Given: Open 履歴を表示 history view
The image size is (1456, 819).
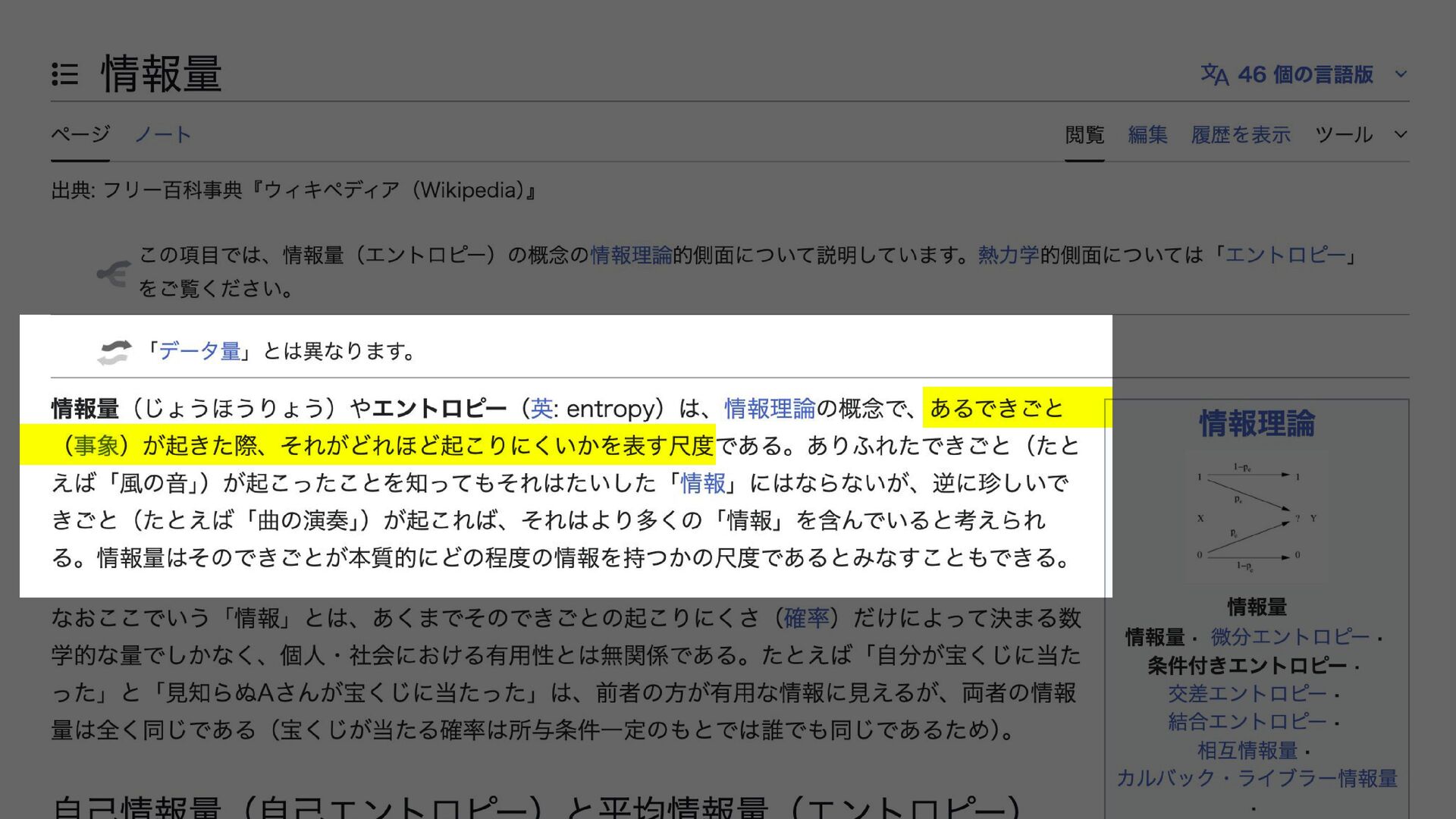Looking at the screenshot, I should (1241, 135).
